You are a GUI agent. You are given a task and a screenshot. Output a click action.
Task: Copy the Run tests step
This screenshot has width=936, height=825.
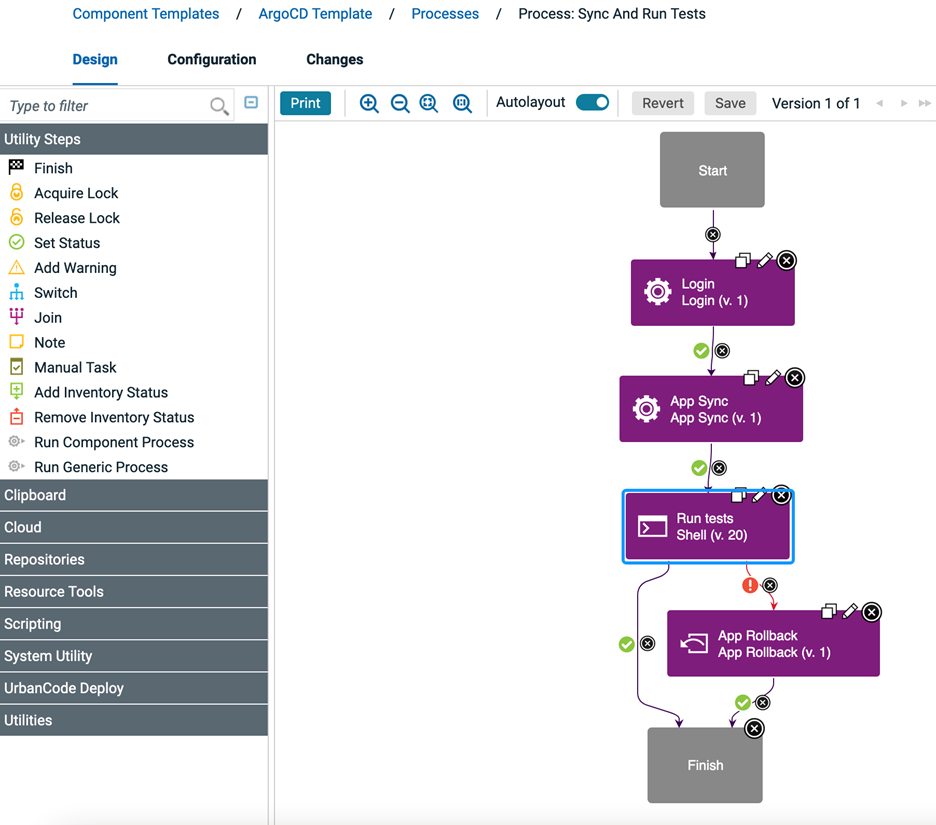coord(739,494)
